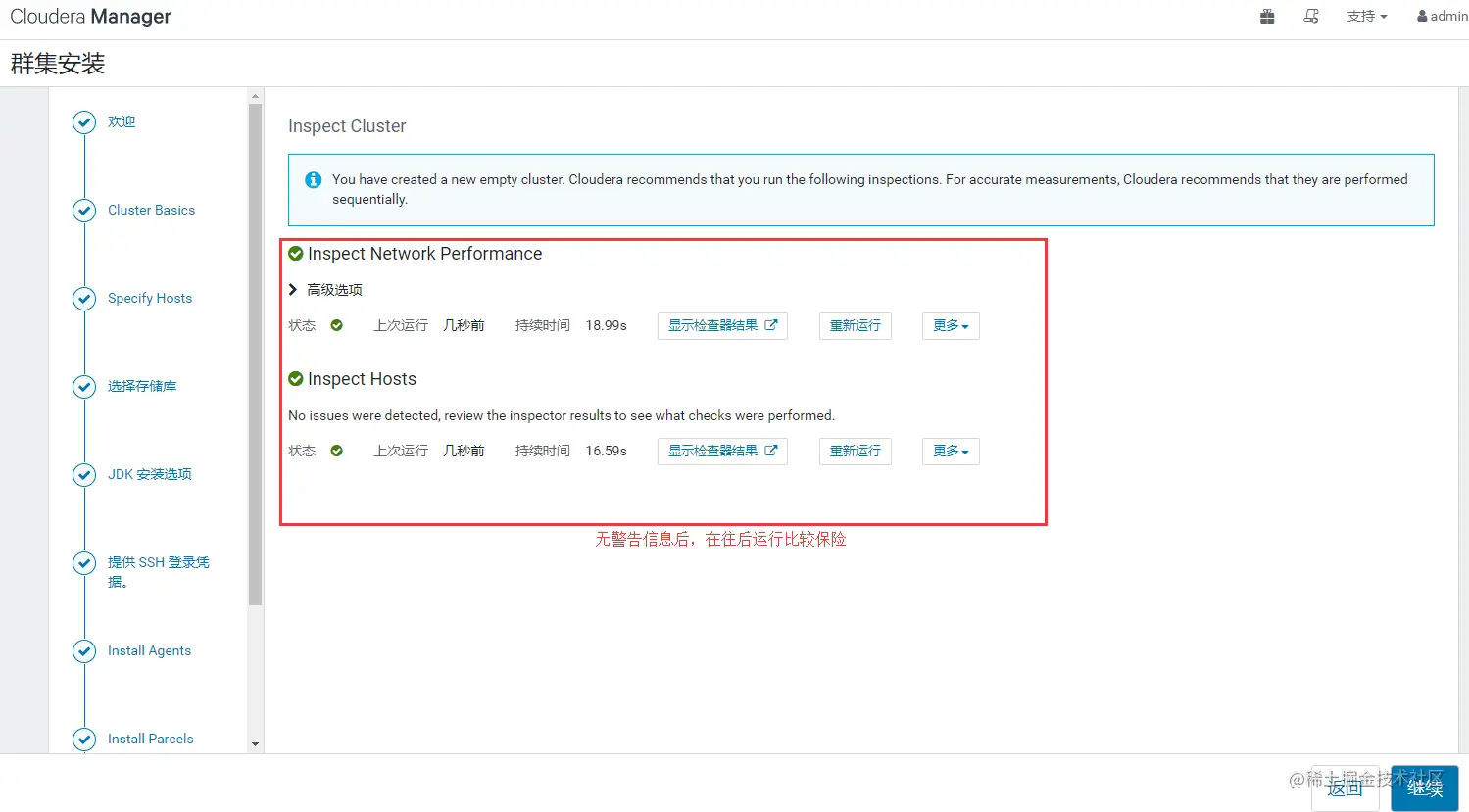Go to 选择存储库 step
The image size is (1469, 812).
tap(142, 386)
